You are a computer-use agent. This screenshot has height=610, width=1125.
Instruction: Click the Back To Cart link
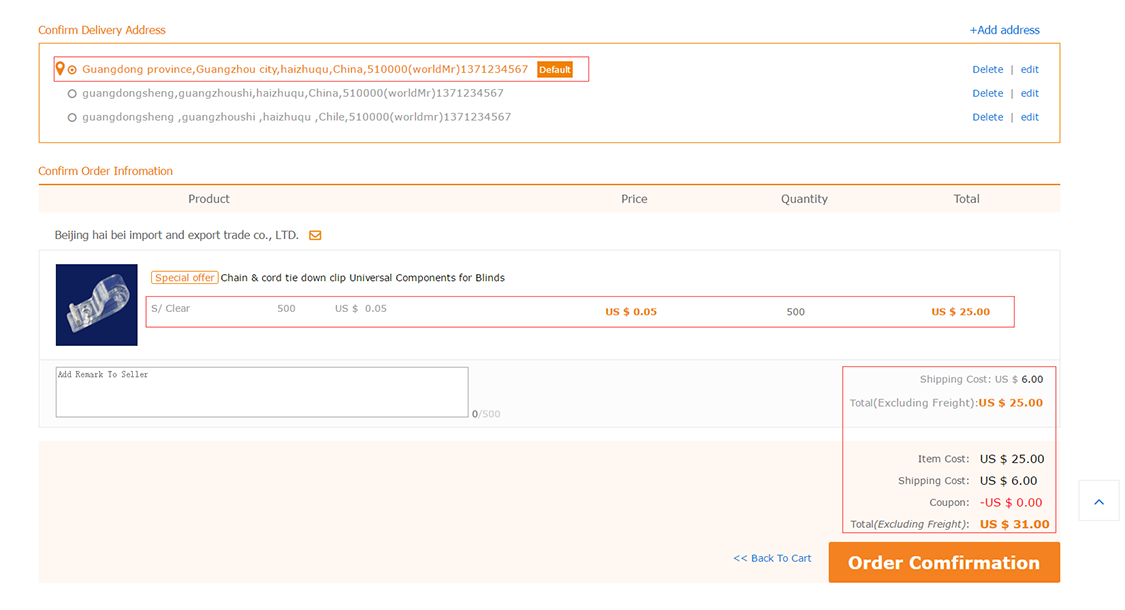tap(772, 558)
